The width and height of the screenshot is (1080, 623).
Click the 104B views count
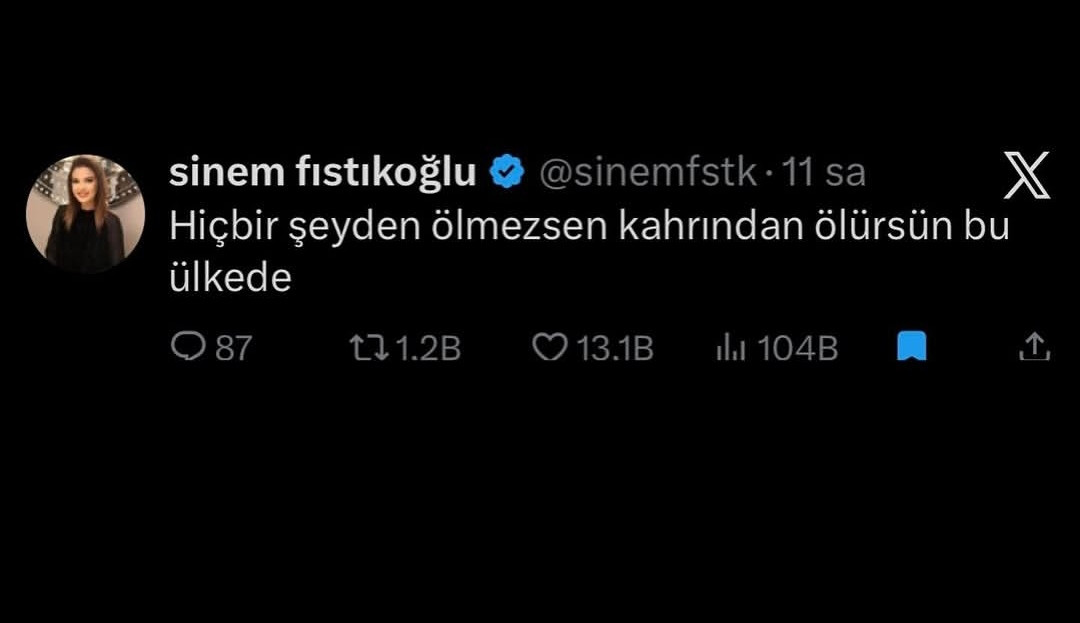797,348
